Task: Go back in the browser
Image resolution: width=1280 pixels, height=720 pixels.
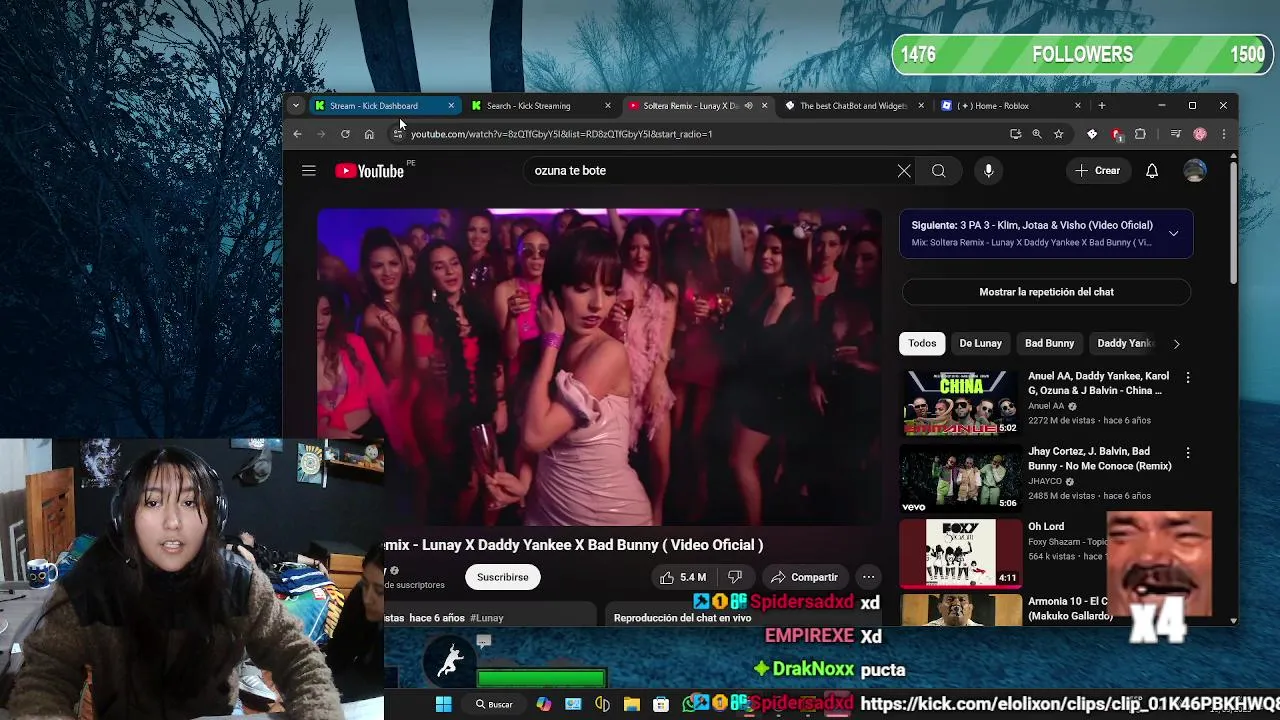Action: click(x=297, y=134)
